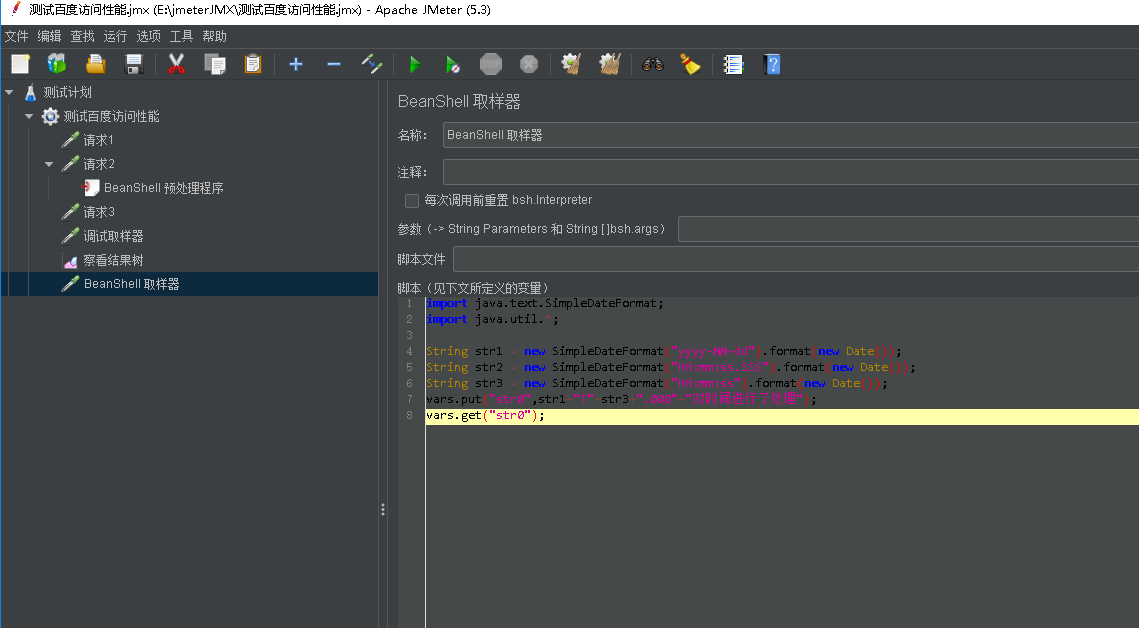Select 请求3 in the tree
Viewport: 1139px width, 628px height.
click(x=98, y=212)
